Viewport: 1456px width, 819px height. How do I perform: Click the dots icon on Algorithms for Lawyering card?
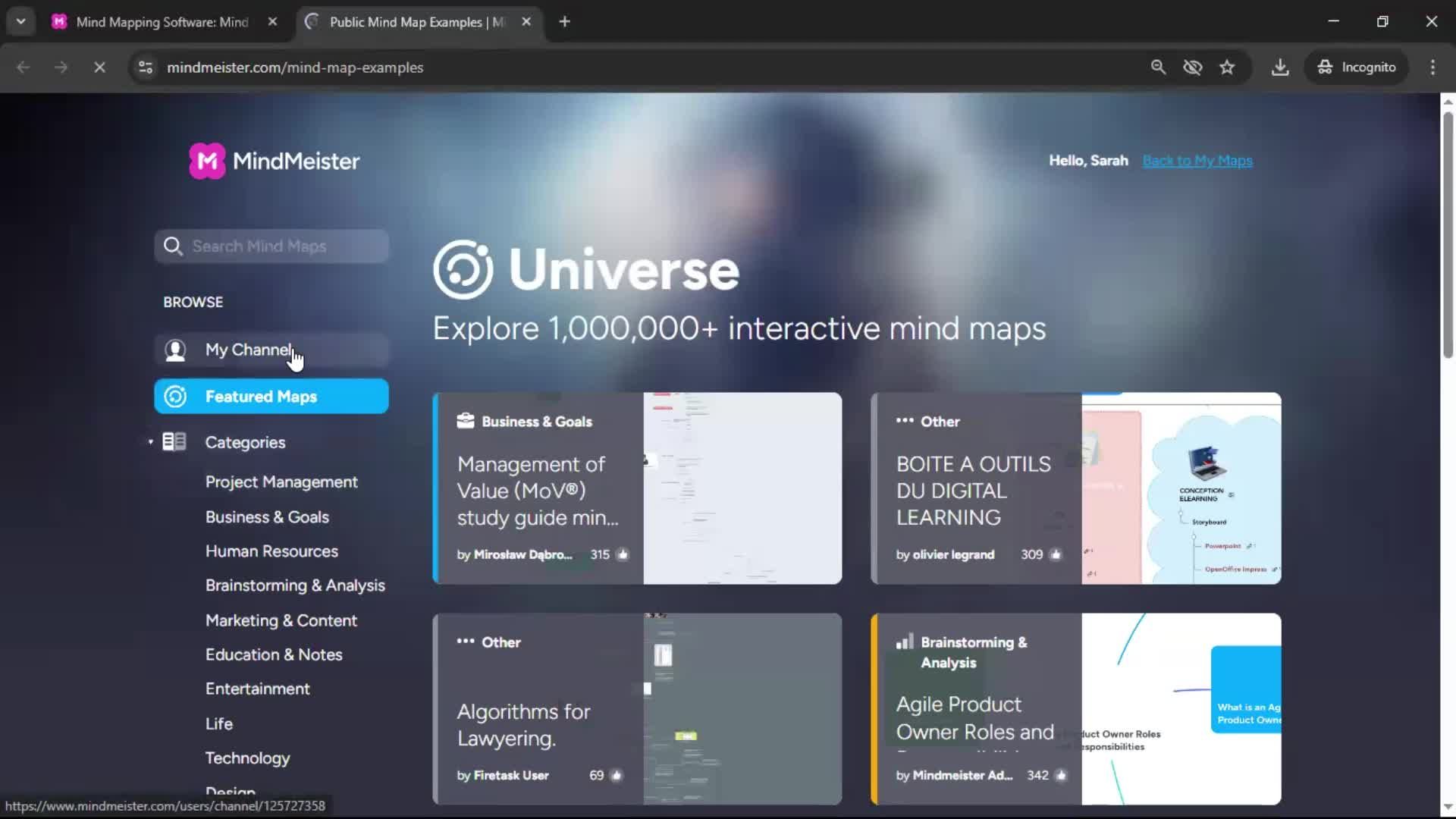(x=466, y=642)
